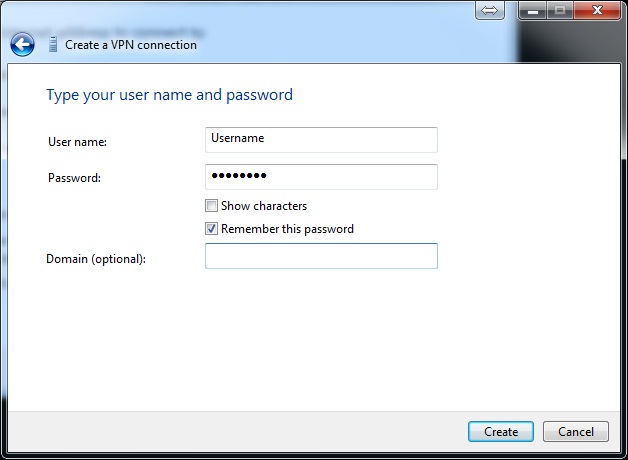Click the 'Password:' label
Screen dimensions: 628x460
click(x=75, y=178)
